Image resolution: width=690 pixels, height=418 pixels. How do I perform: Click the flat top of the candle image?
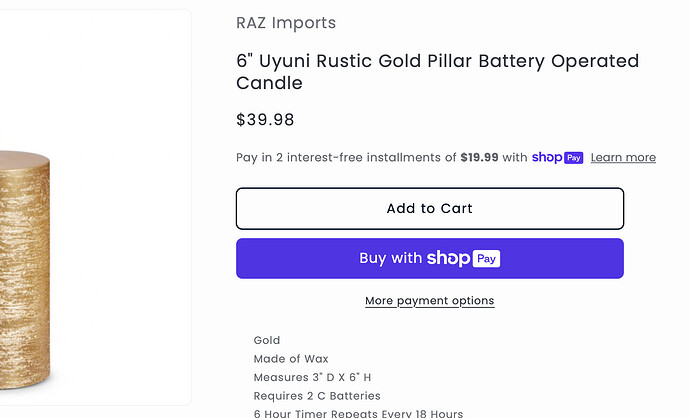[24, 158]
